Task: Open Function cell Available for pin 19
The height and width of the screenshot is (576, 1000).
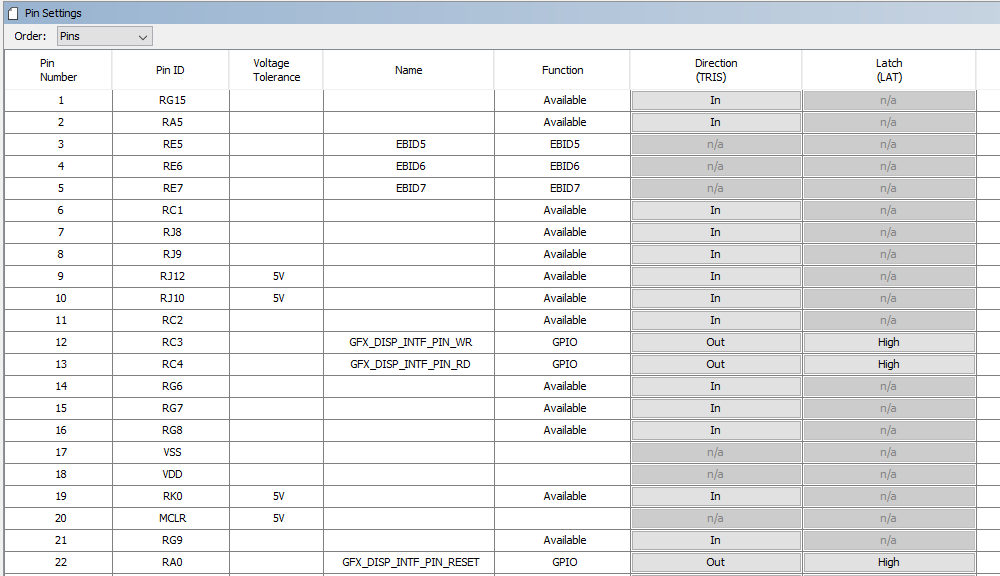Action: tap(563, 496)
